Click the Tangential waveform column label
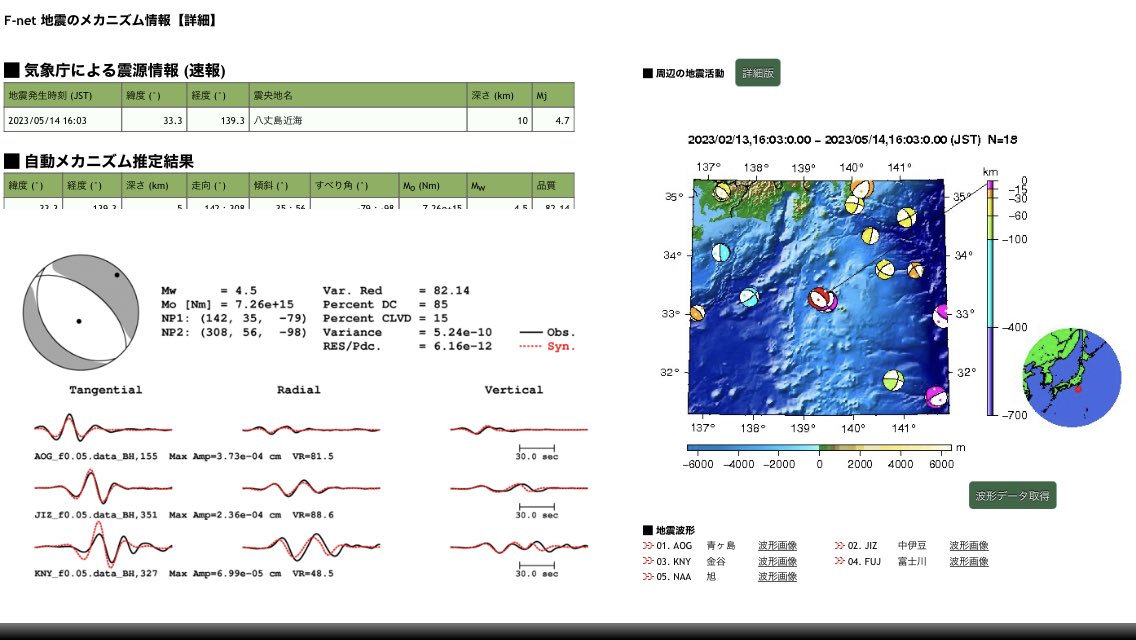This screenshot has width=1136, height=640. pos(106,390)
